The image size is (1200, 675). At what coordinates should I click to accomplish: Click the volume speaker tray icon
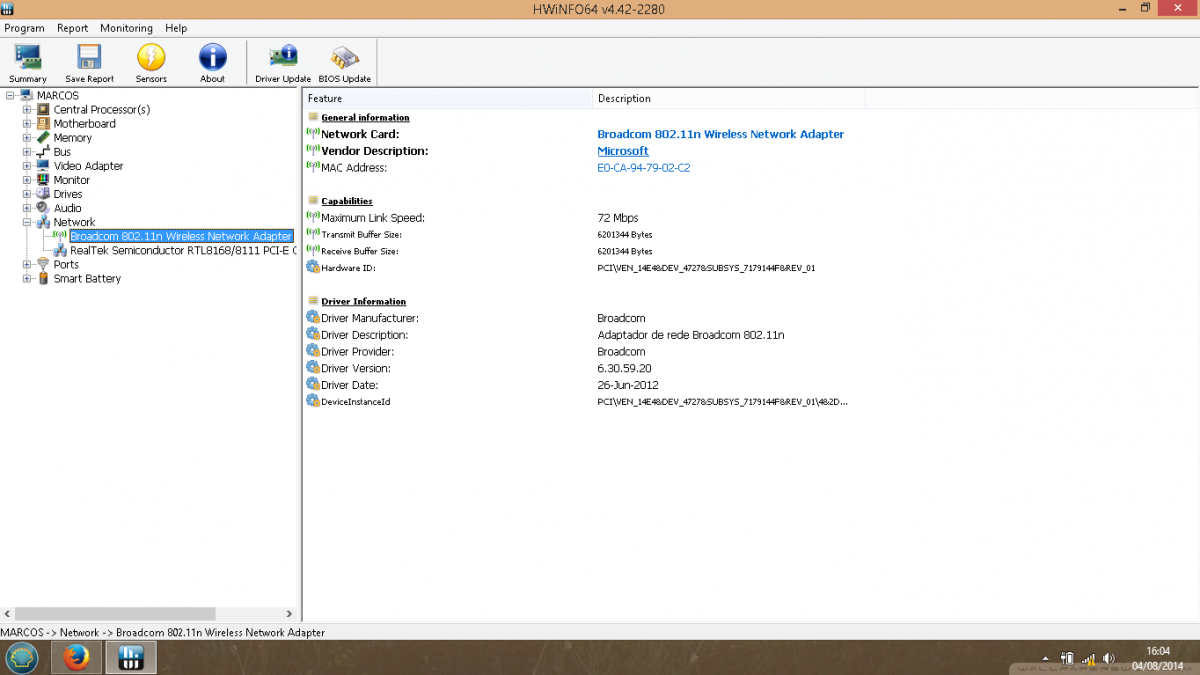1109,658
